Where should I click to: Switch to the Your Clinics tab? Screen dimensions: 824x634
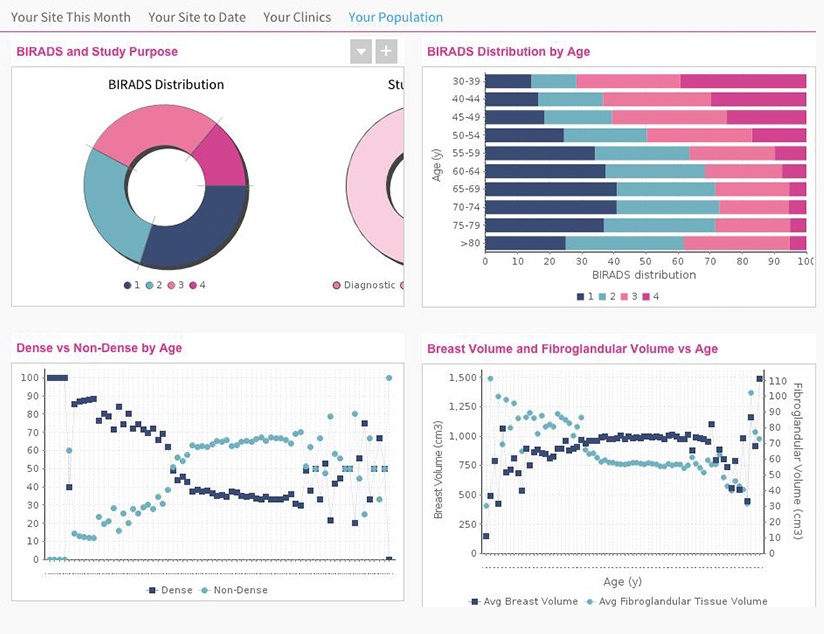click(297, 17)
